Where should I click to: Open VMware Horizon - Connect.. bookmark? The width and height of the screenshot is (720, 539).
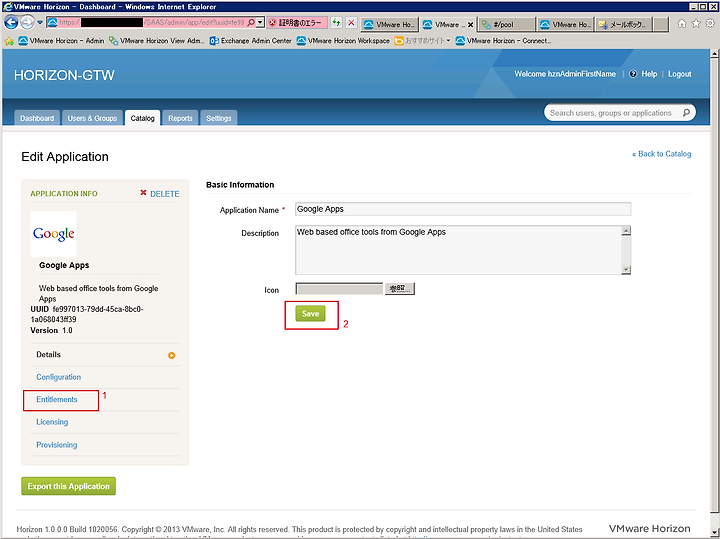point(503,41)
